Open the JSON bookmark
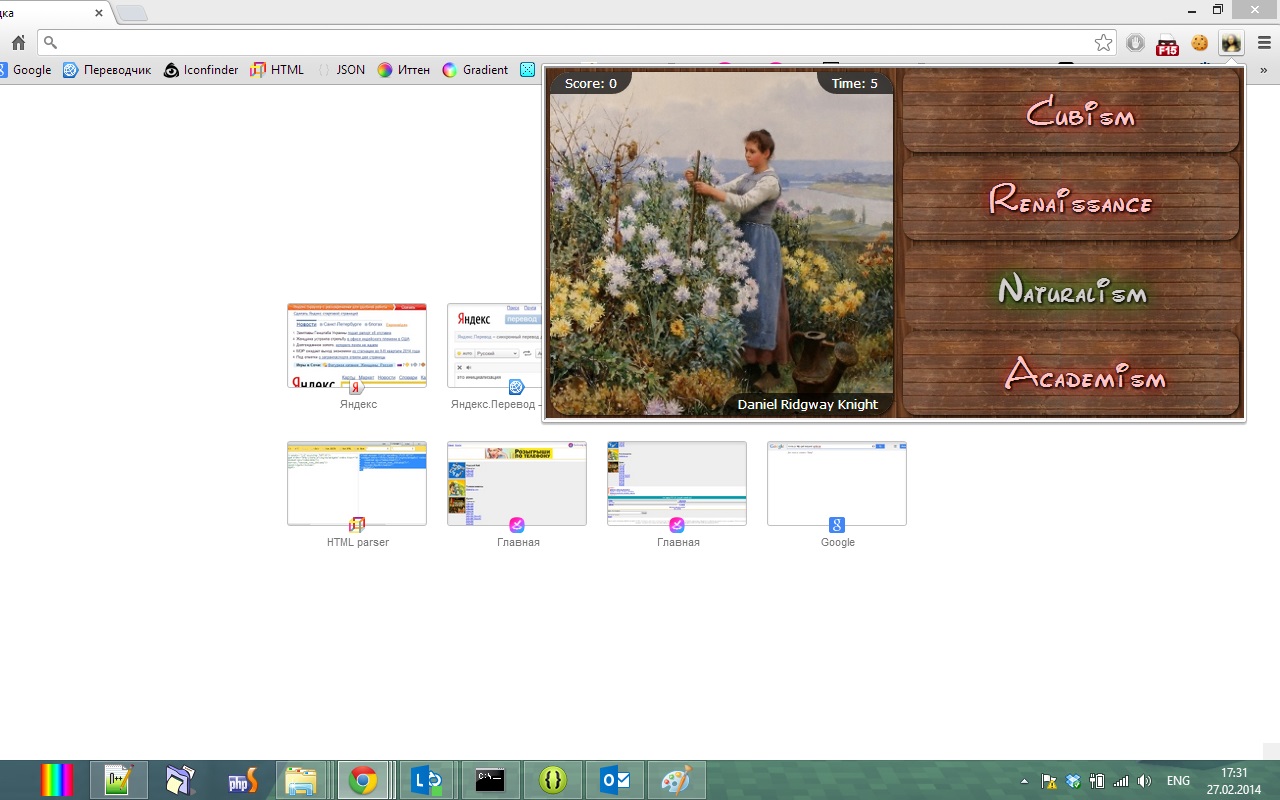 tap(340, 70)
